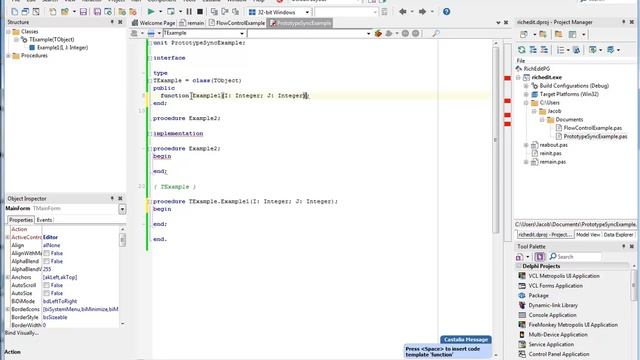Viewport: 640px width, 360px height.
Task: Open the Data Explorer tab
Action: (618, 235)
